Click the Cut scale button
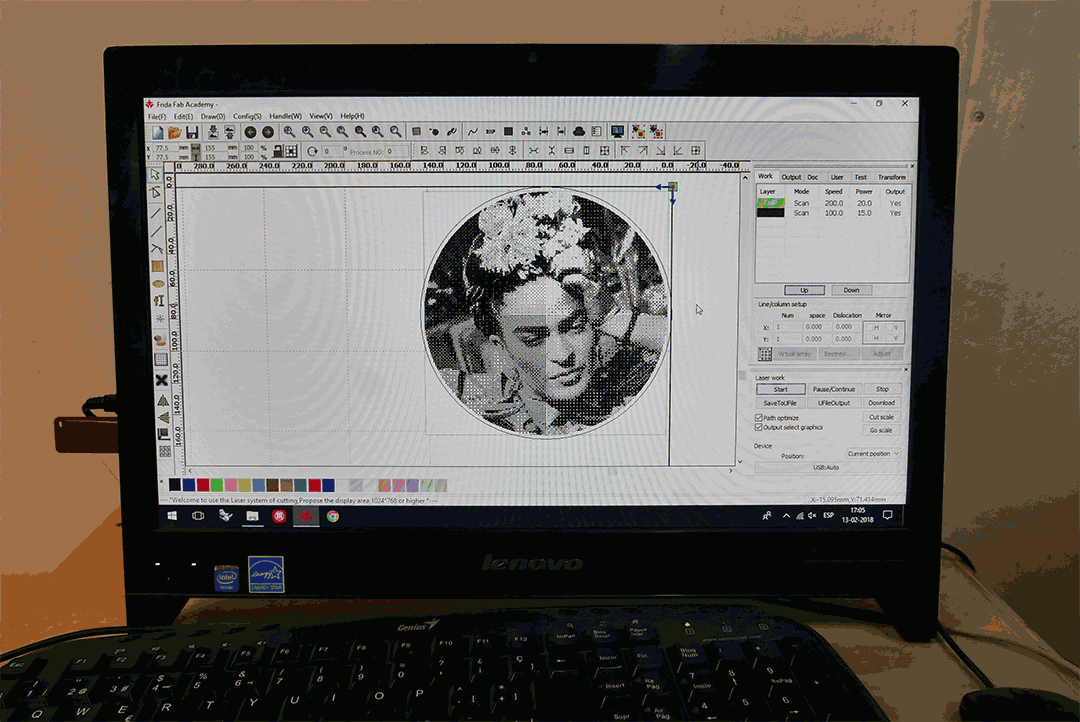The image size is (1080, 722). click(x=881, y=417)
